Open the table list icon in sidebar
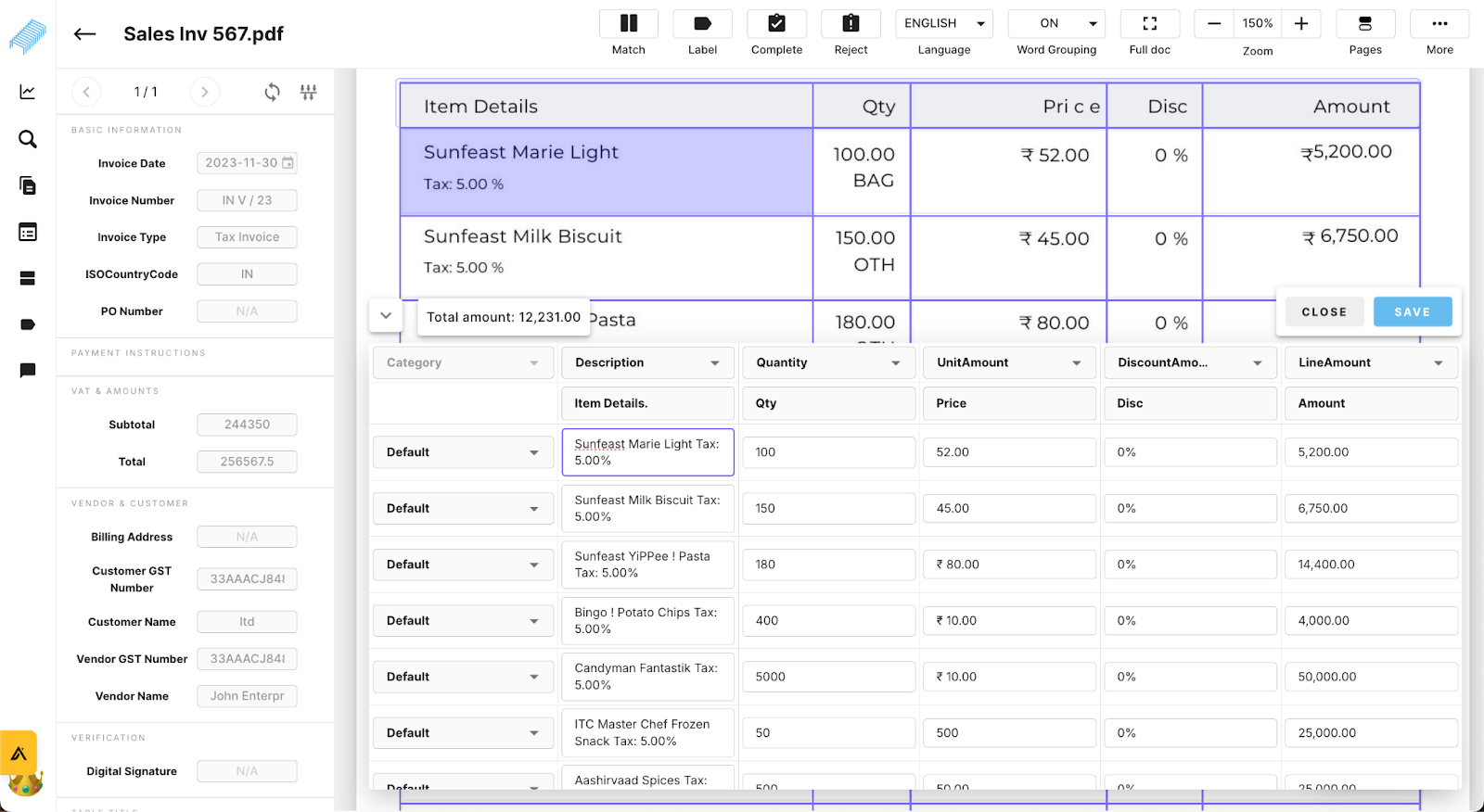The image size is (1484, 812). pos(28,232)
